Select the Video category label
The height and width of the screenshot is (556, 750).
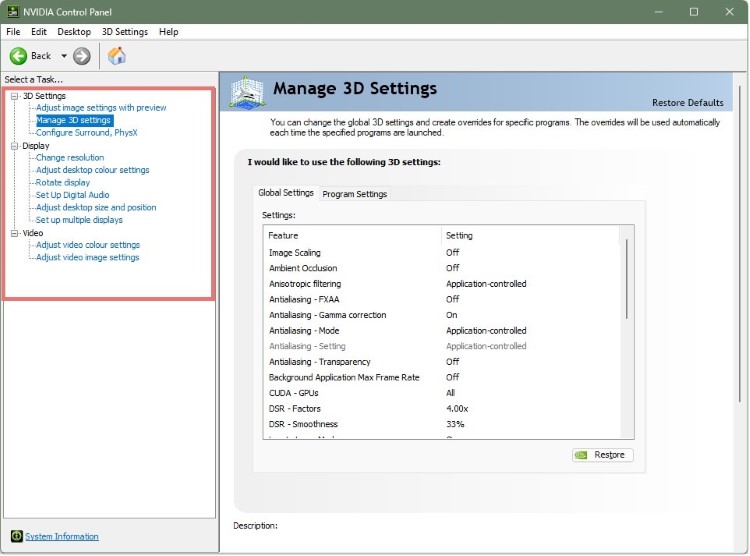coord(33,233)
